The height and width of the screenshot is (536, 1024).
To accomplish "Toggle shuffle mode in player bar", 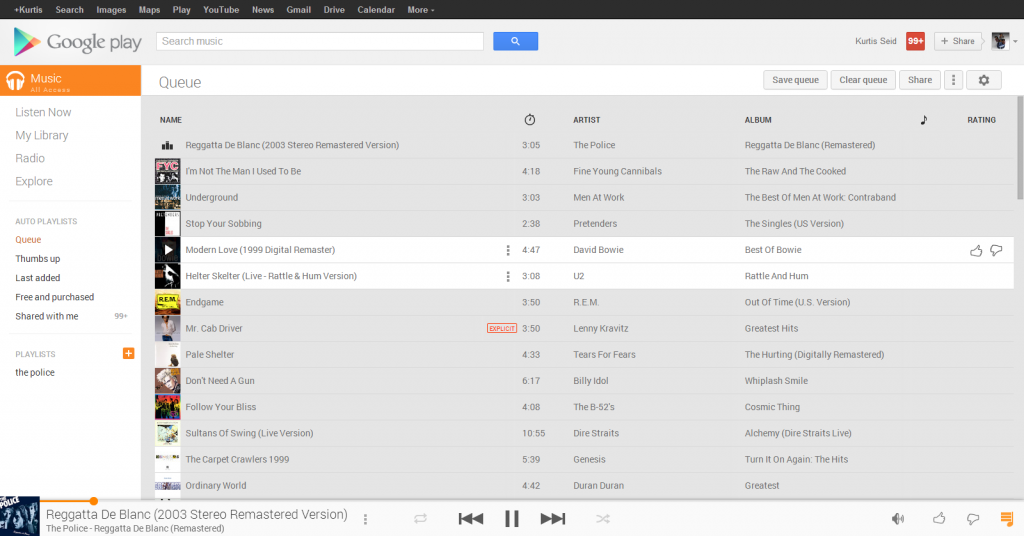I will (x=603, y=518).
